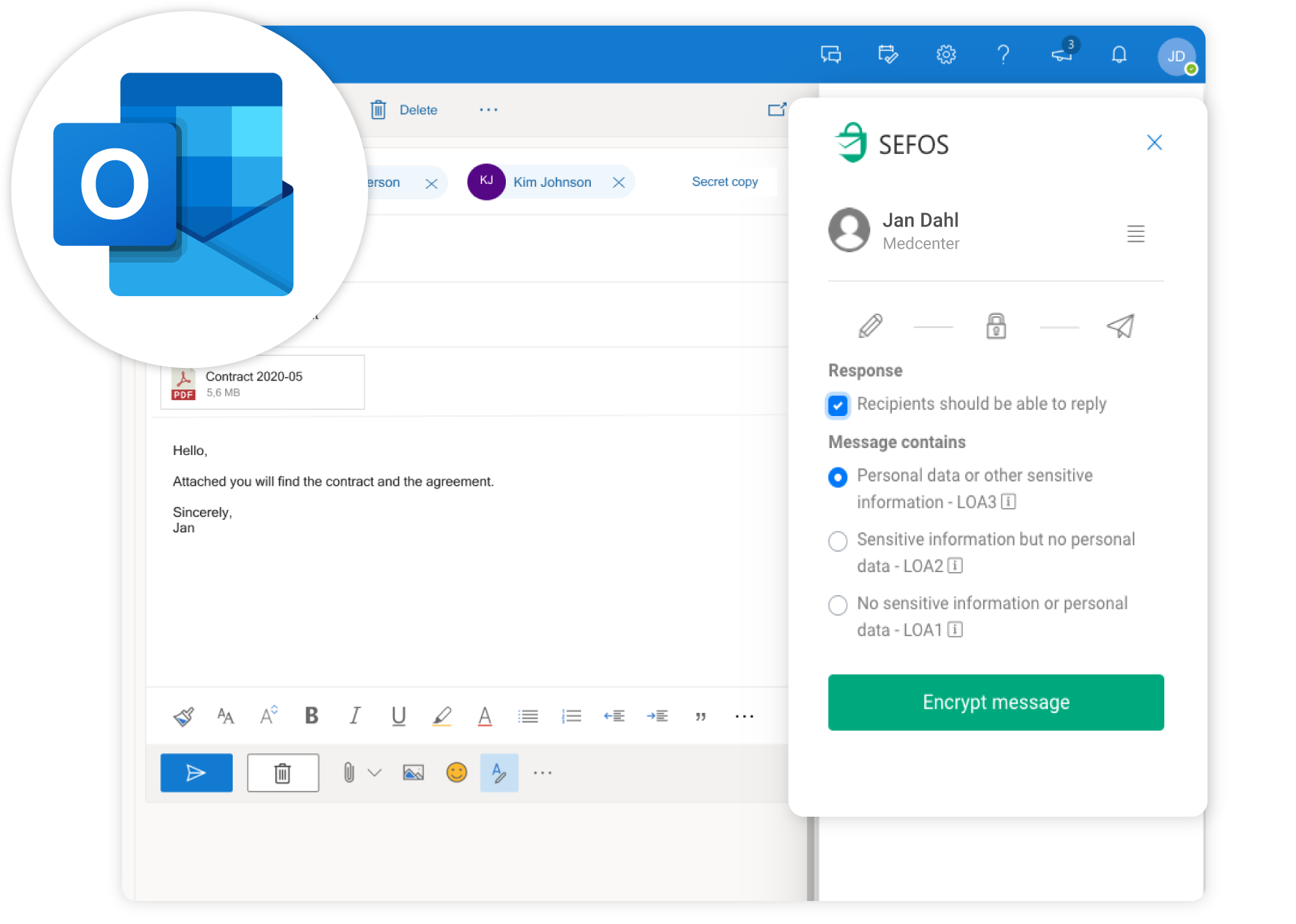1296x924 pixels.
Task: Remove the recipient ending in 'erson'
Action: click(x=431, y=183)
